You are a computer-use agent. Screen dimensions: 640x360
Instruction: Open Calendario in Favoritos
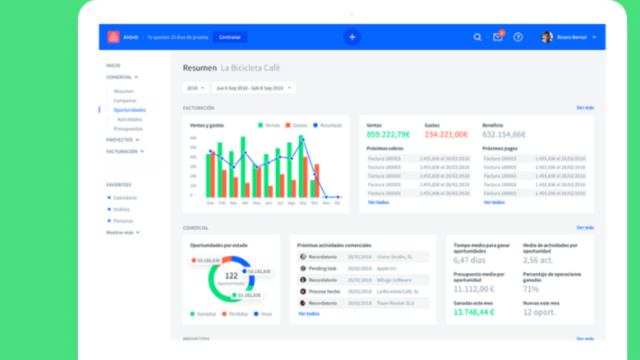125,198
